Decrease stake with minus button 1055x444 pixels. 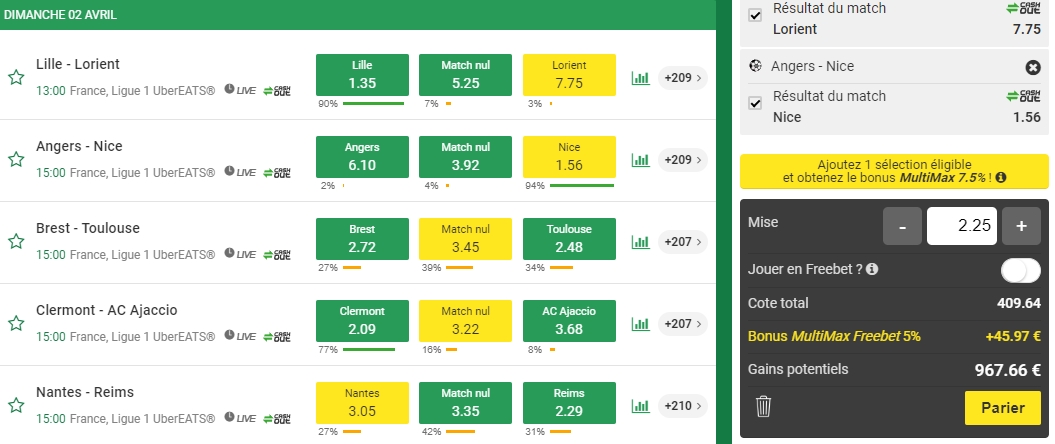[902, 226]
